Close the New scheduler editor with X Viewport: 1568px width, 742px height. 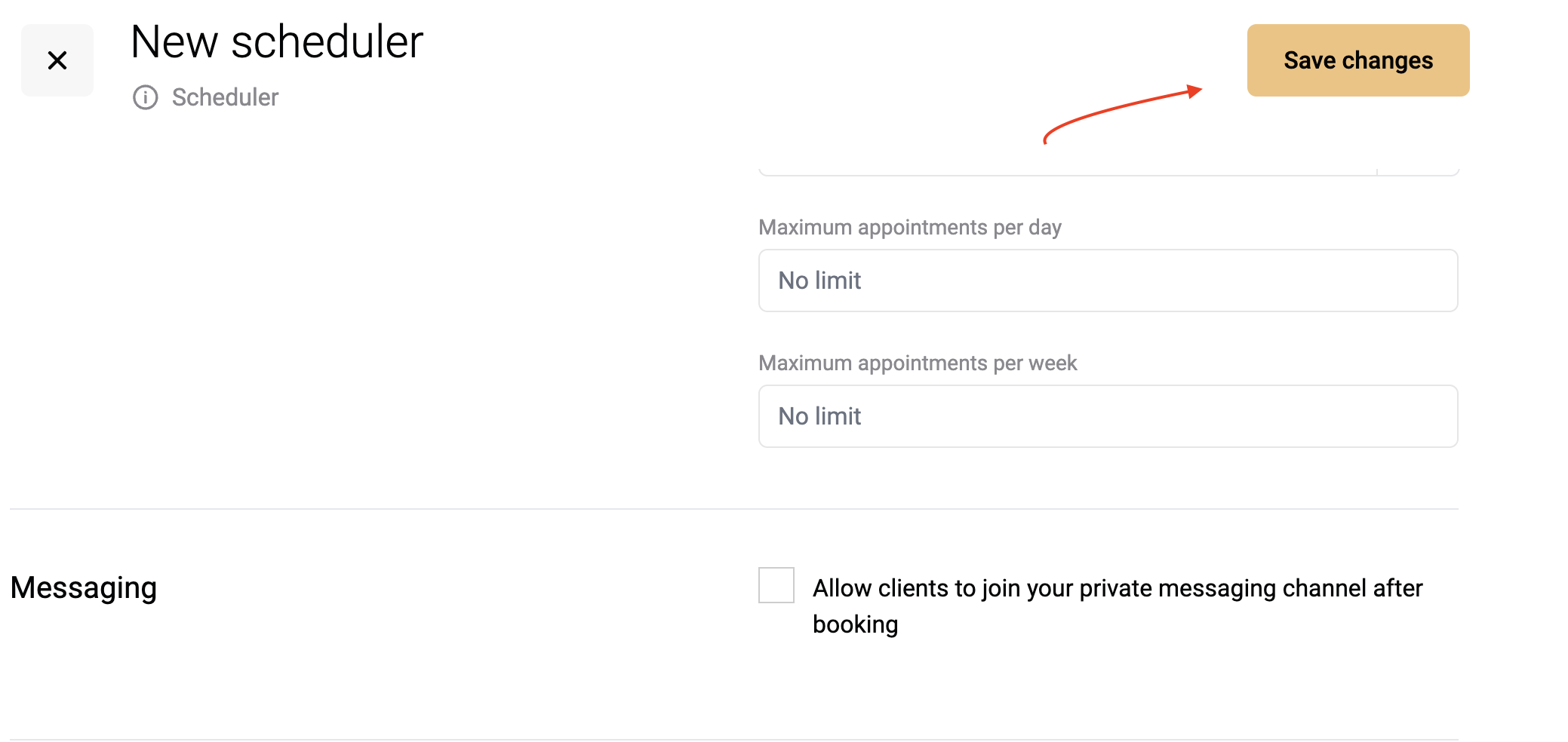coord(57,60)
